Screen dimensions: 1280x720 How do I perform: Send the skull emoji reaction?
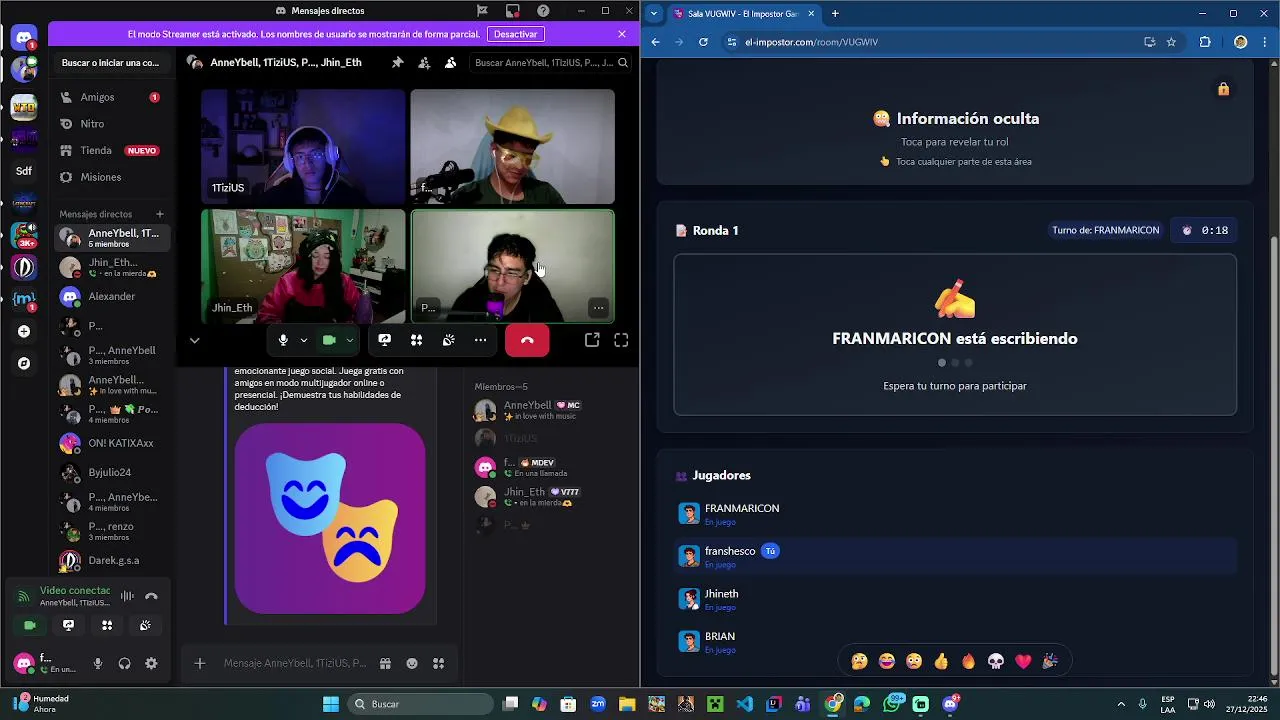coord(996,661)
